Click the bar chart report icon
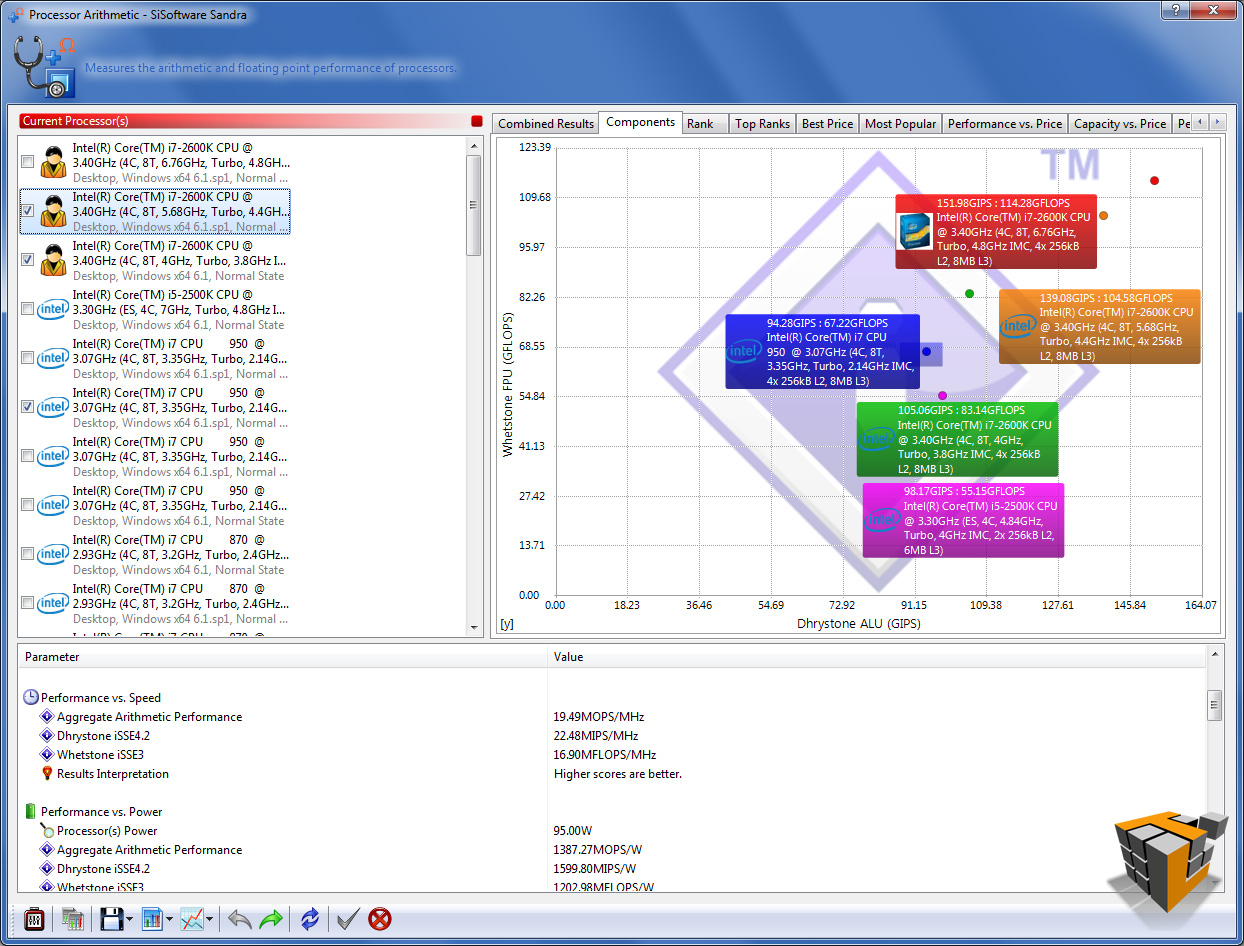Screen dimensions: 1244x946 tap(152, 918)
